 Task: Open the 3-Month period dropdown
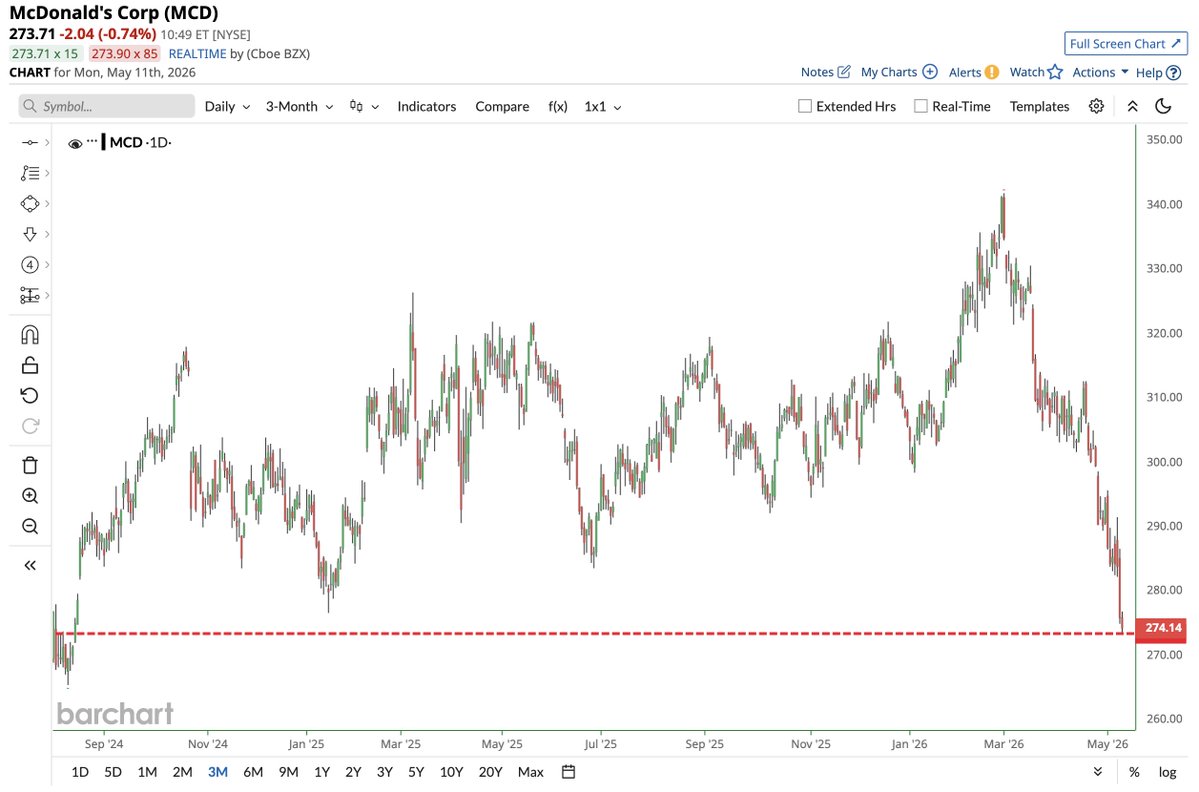tap(300, 106)
